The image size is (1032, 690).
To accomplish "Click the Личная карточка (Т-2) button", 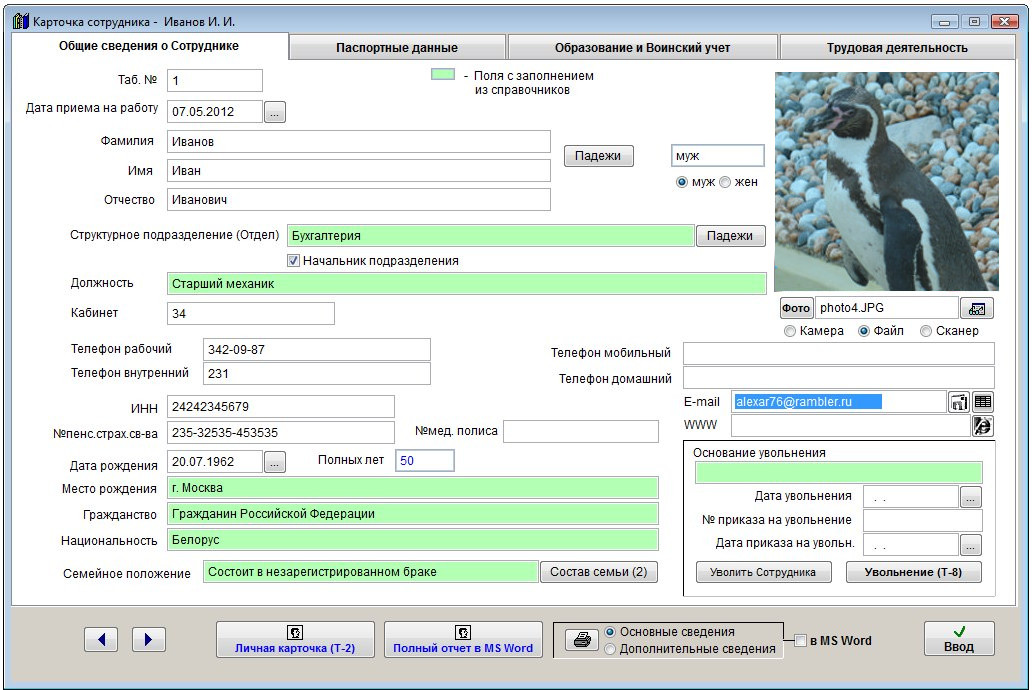I will click(x=295, y=640).
